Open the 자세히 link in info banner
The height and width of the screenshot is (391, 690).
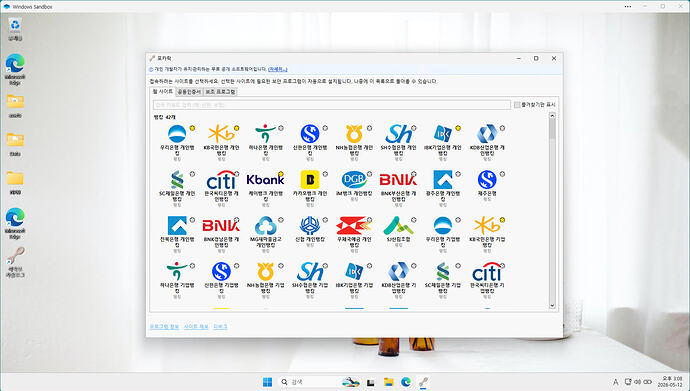[277, 69]
